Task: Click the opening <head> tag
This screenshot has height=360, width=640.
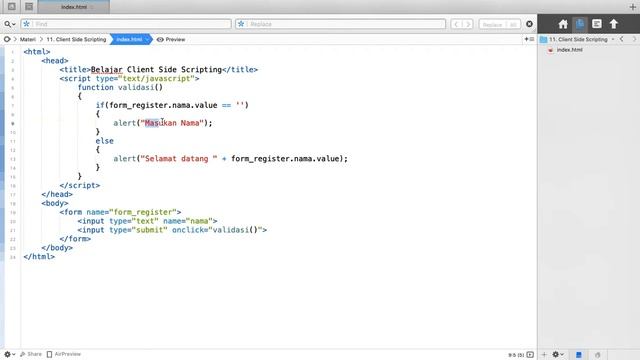Action: pos(55,61)
